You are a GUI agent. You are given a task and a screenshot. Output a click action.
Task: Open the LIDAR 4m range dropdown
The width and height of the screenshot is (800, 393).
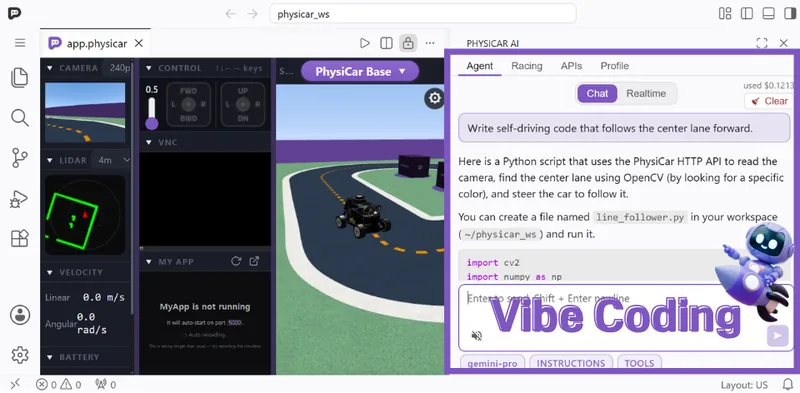112,160
